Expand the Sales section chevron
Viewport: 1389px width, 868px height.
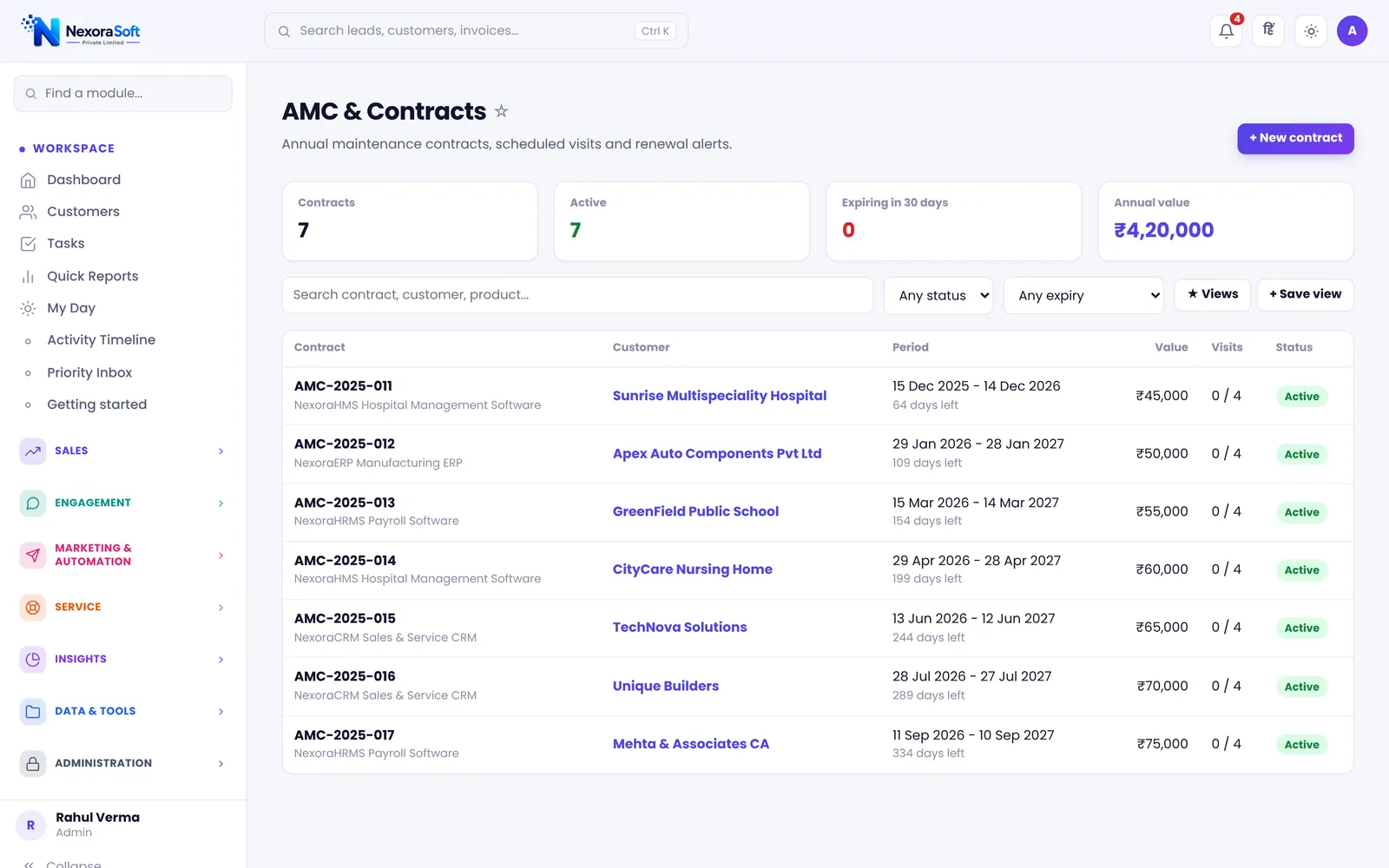(221, 450)
